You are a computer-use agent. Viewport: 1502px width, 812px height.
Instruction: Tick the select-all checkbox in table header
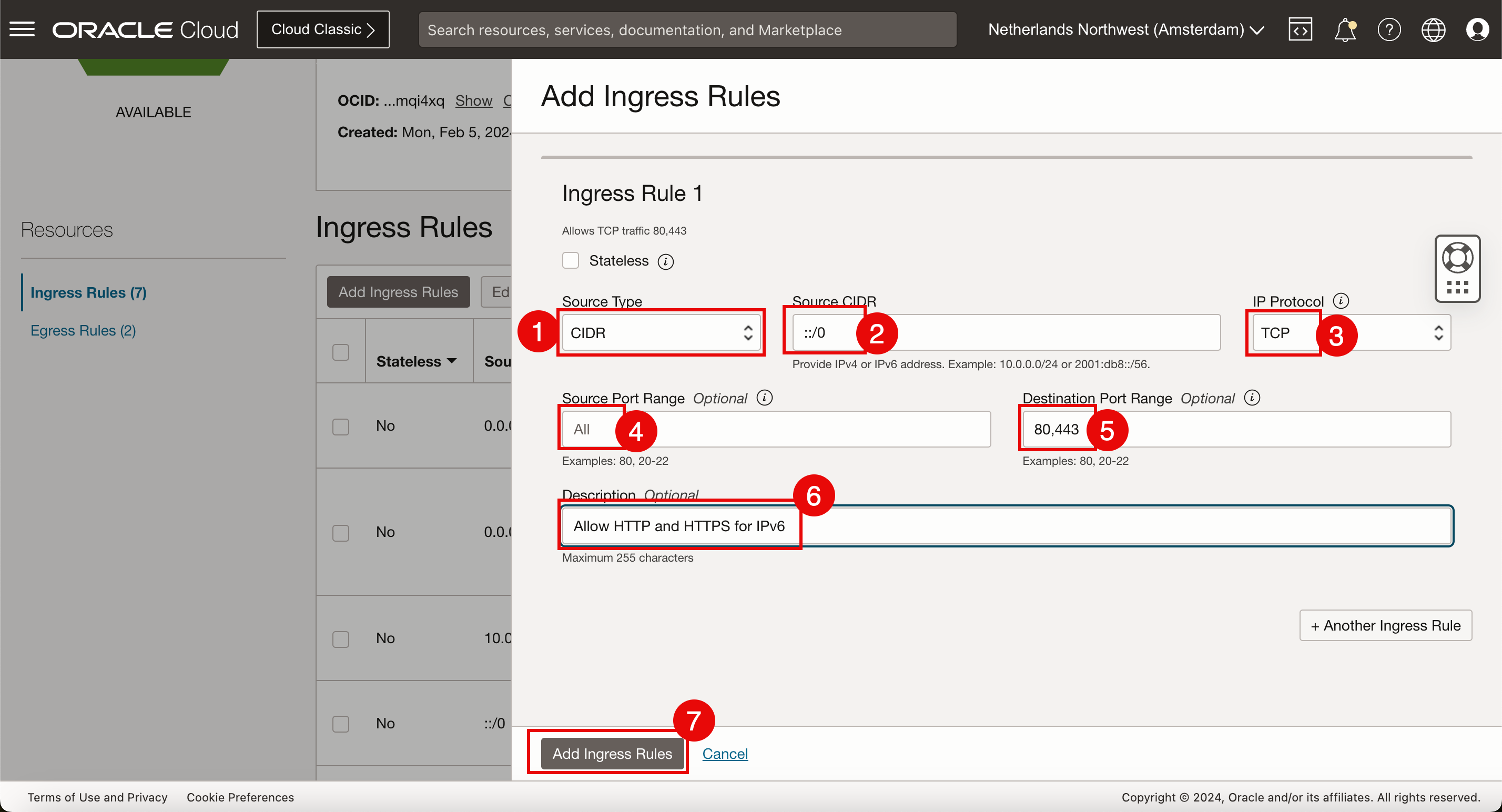point(340,352)
